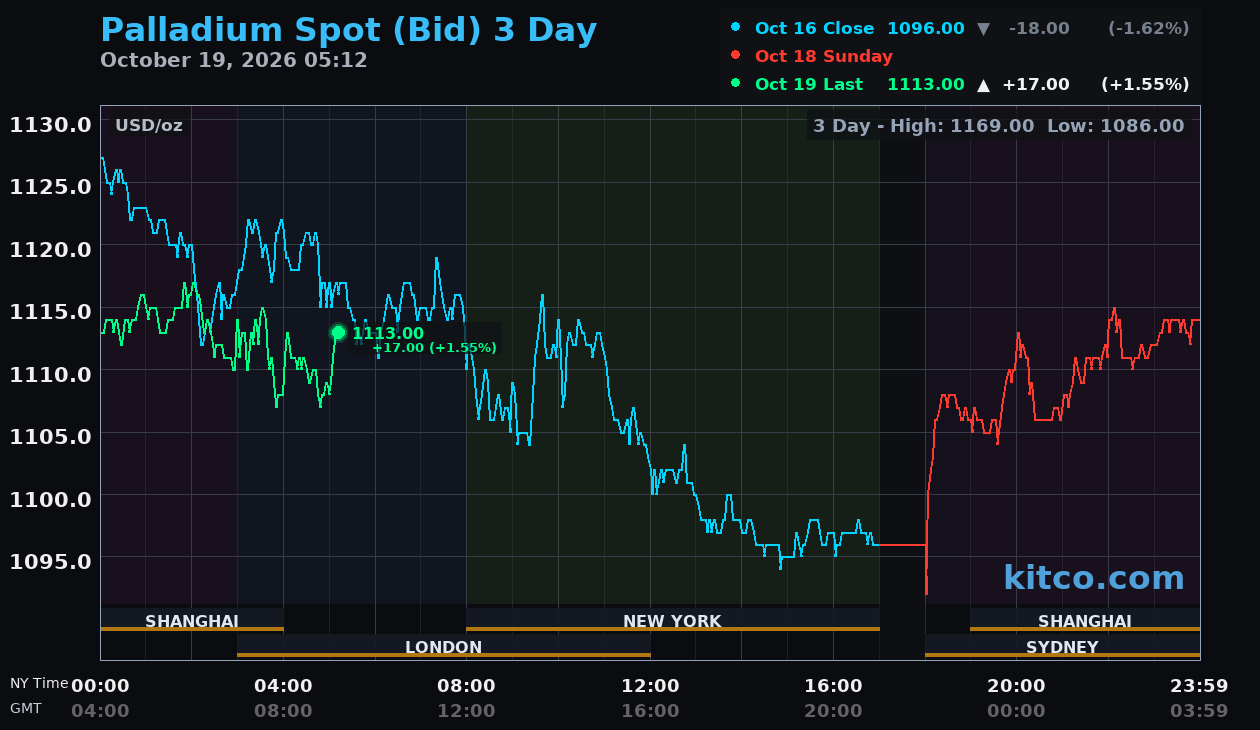Click the NY Time '23:59' tick label

[1199, 686]
